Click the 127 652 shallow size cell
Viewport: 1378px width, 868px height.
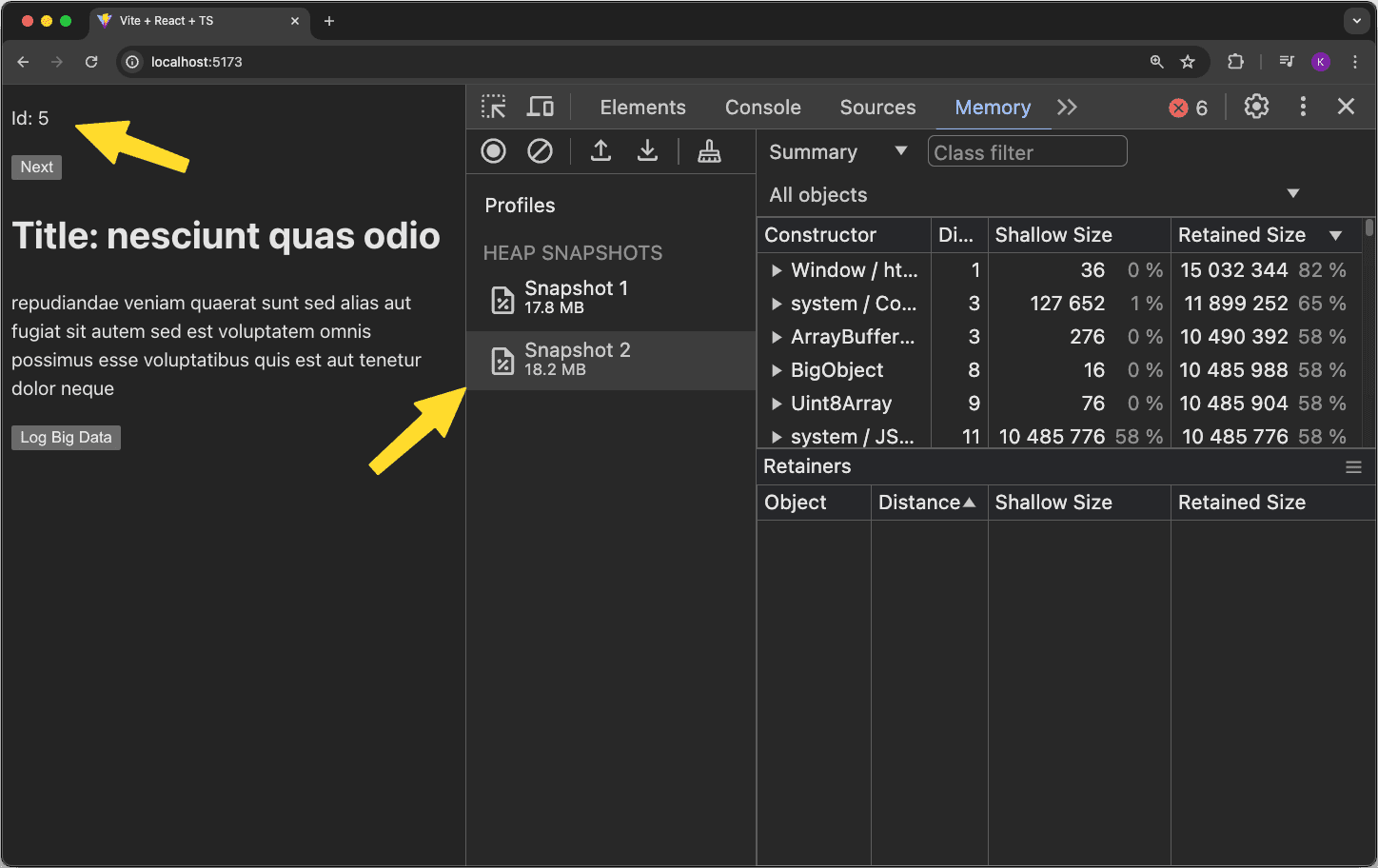pyautogui.click(x=1068, y=304)
